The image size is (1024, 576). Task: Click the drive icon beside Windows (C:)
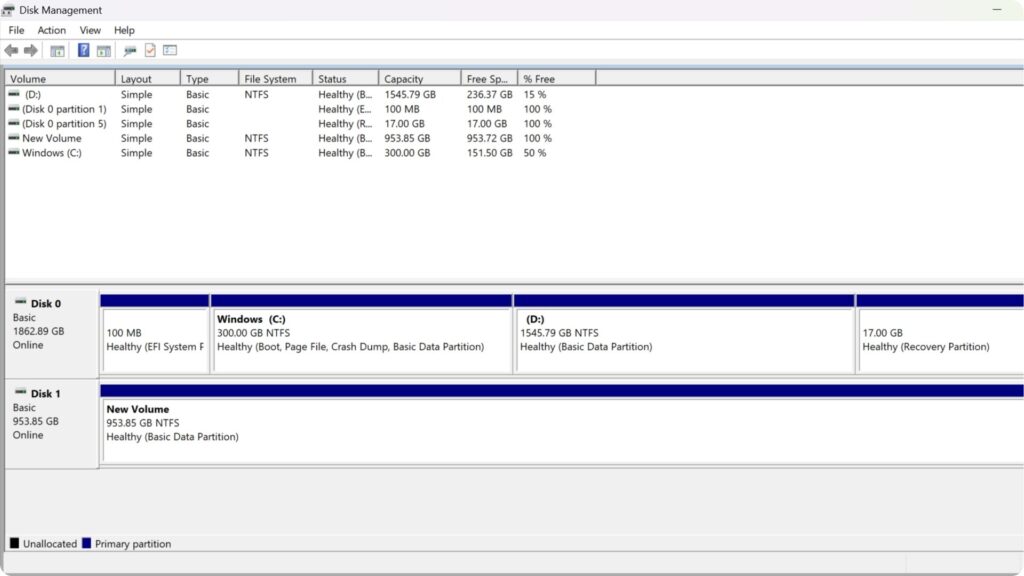[x=14, y=152]
